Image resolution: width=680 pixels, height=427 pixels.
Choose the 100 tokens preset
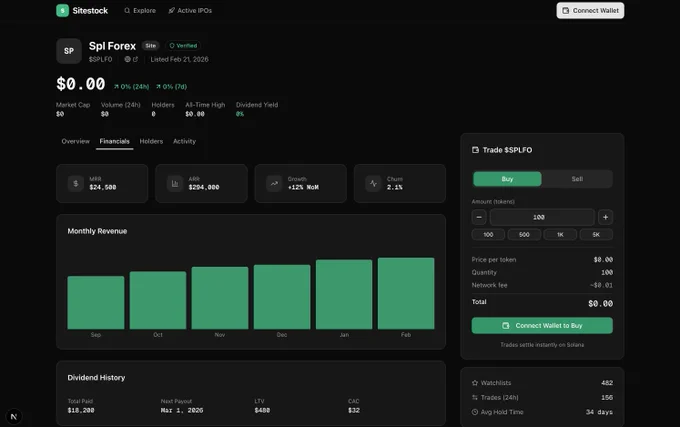coord(488,235)
